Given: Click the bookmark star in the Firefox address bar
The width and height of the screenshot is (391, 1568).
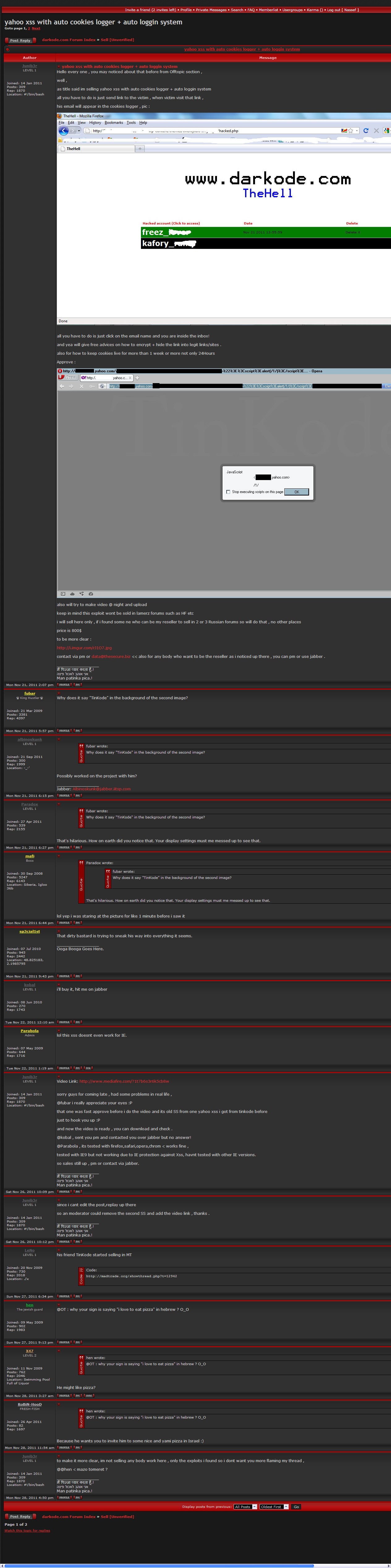Looking at the screenshot, I should (x=350, y=130).
